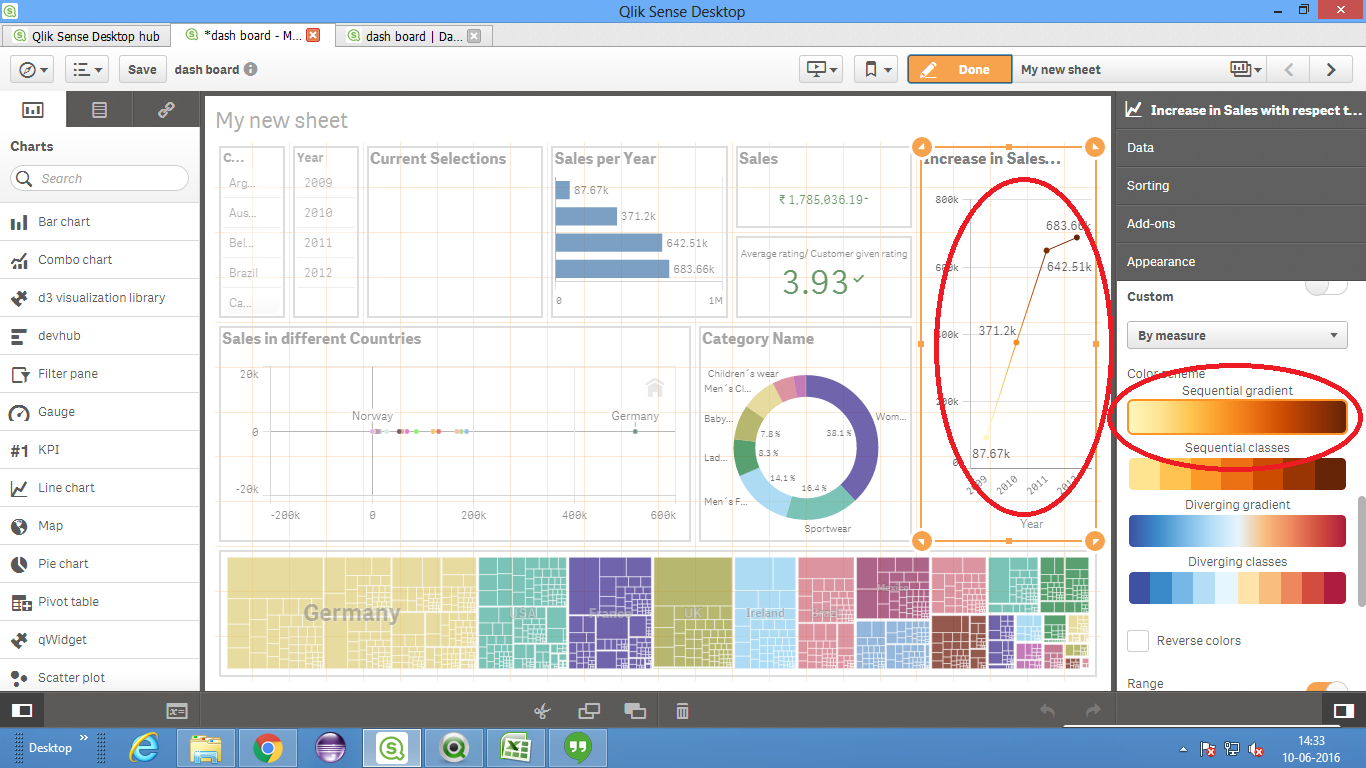Toggle the assets panel visibility
This screenshot has height=768, width=1366.
tap(21, 711)
